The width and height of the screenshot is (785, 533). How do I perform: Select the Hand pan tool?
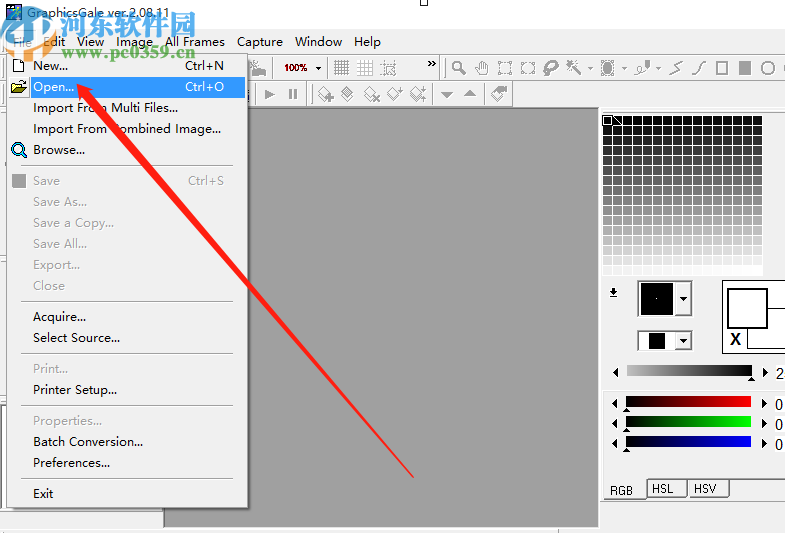[x=482, y=68]
